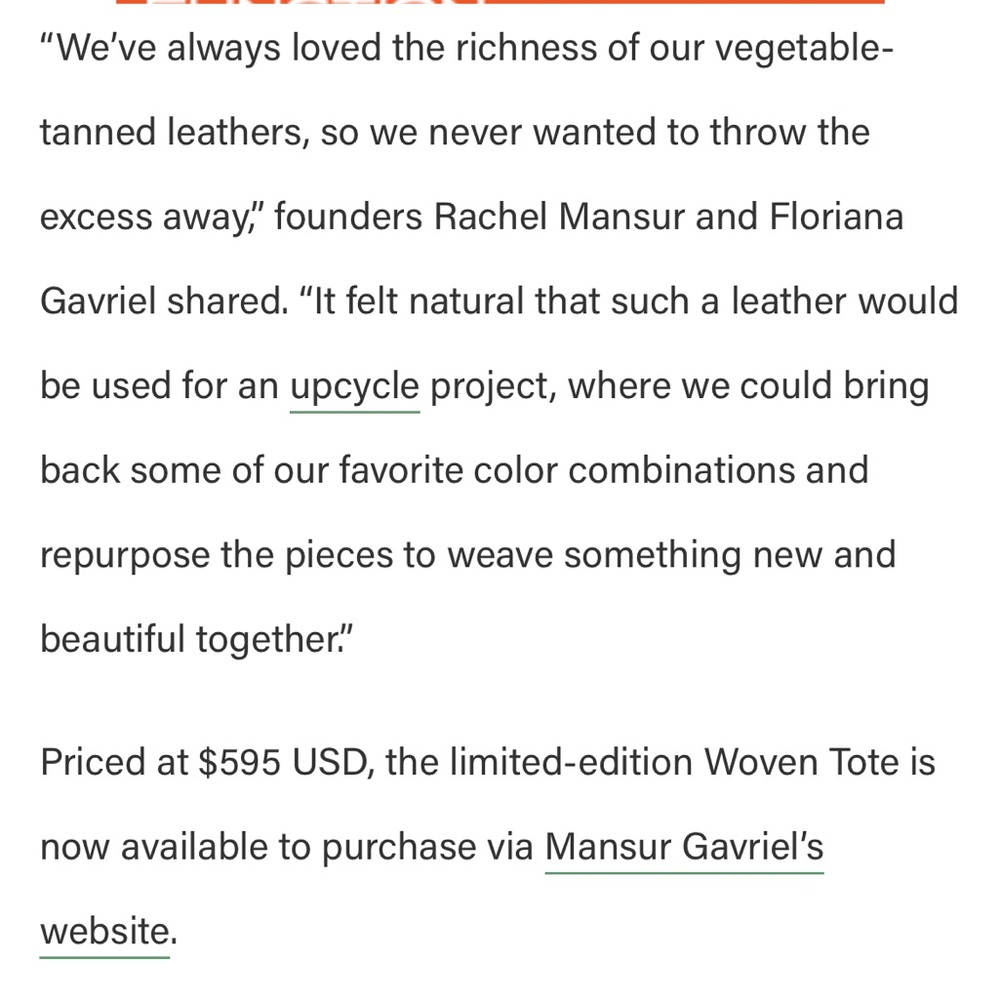This screenshot has height=1000, width=1000.
Task: Click the word founders
Action: pyautogui.click(x=348, y=217)
